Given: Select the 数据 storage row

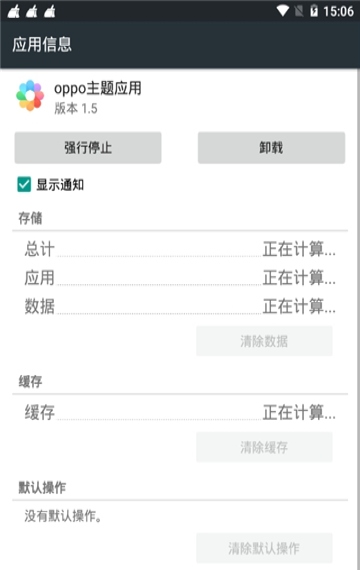Looking at the screenshot, I should (x=180, y=306).
